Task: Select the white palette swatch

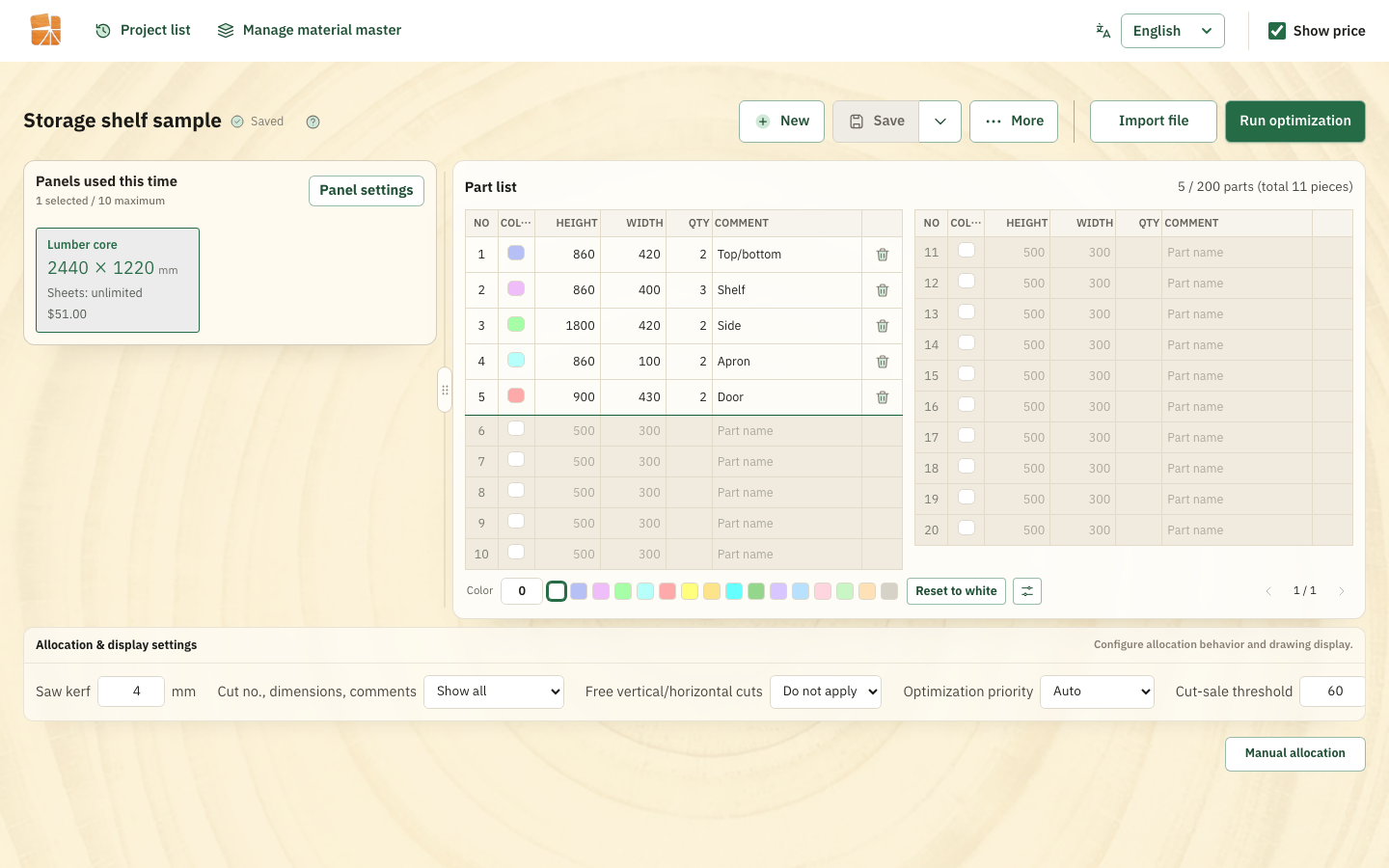Action: coord(557,591)
